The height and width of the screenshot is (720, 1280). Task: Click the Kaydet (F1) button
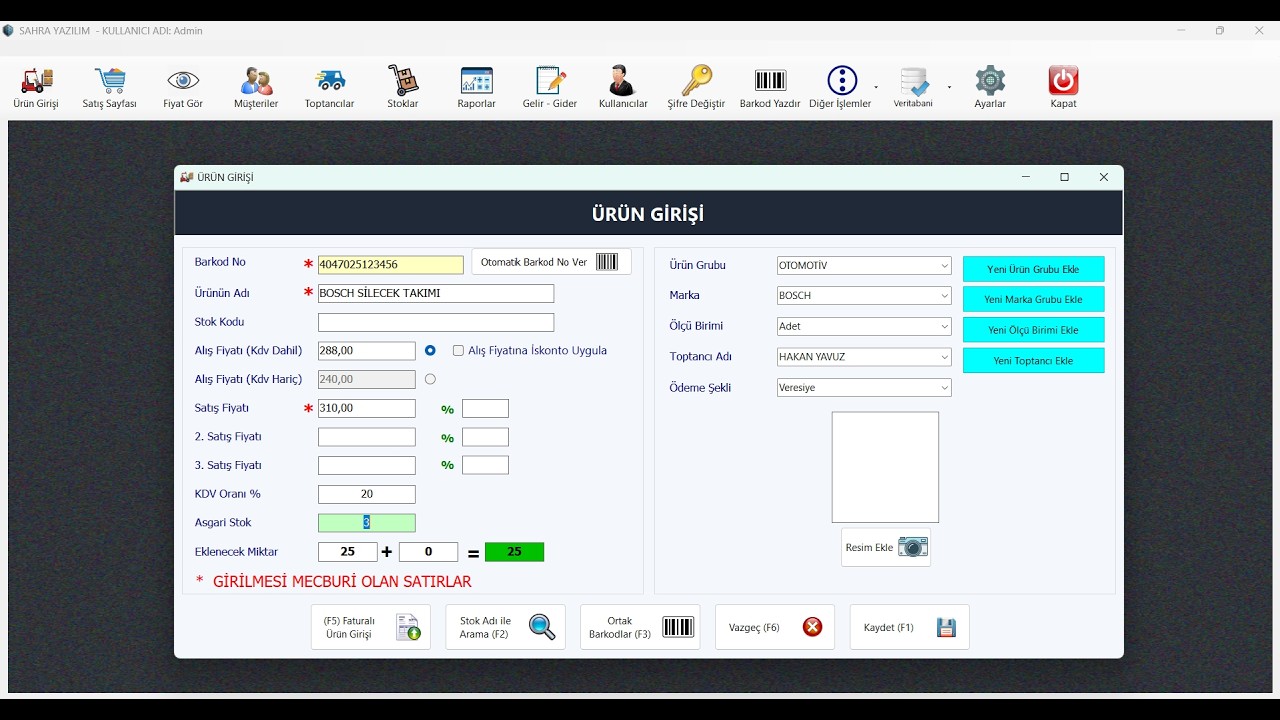910,627
